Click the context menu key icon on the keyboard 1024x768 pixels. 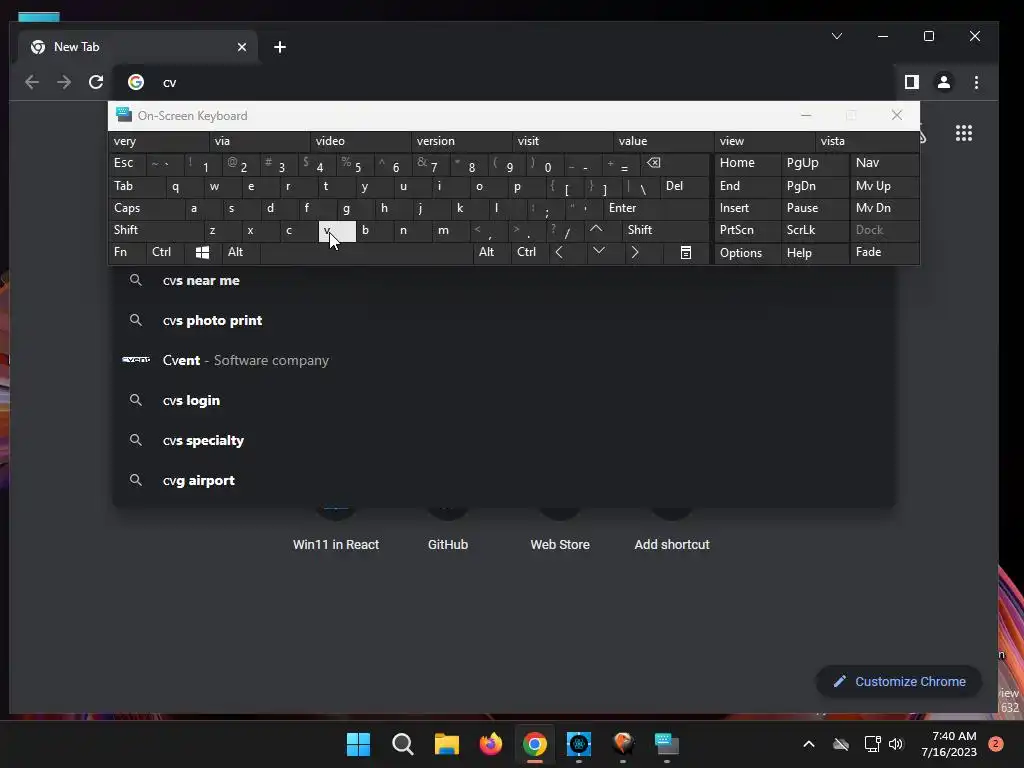click(x=686, y=253)
